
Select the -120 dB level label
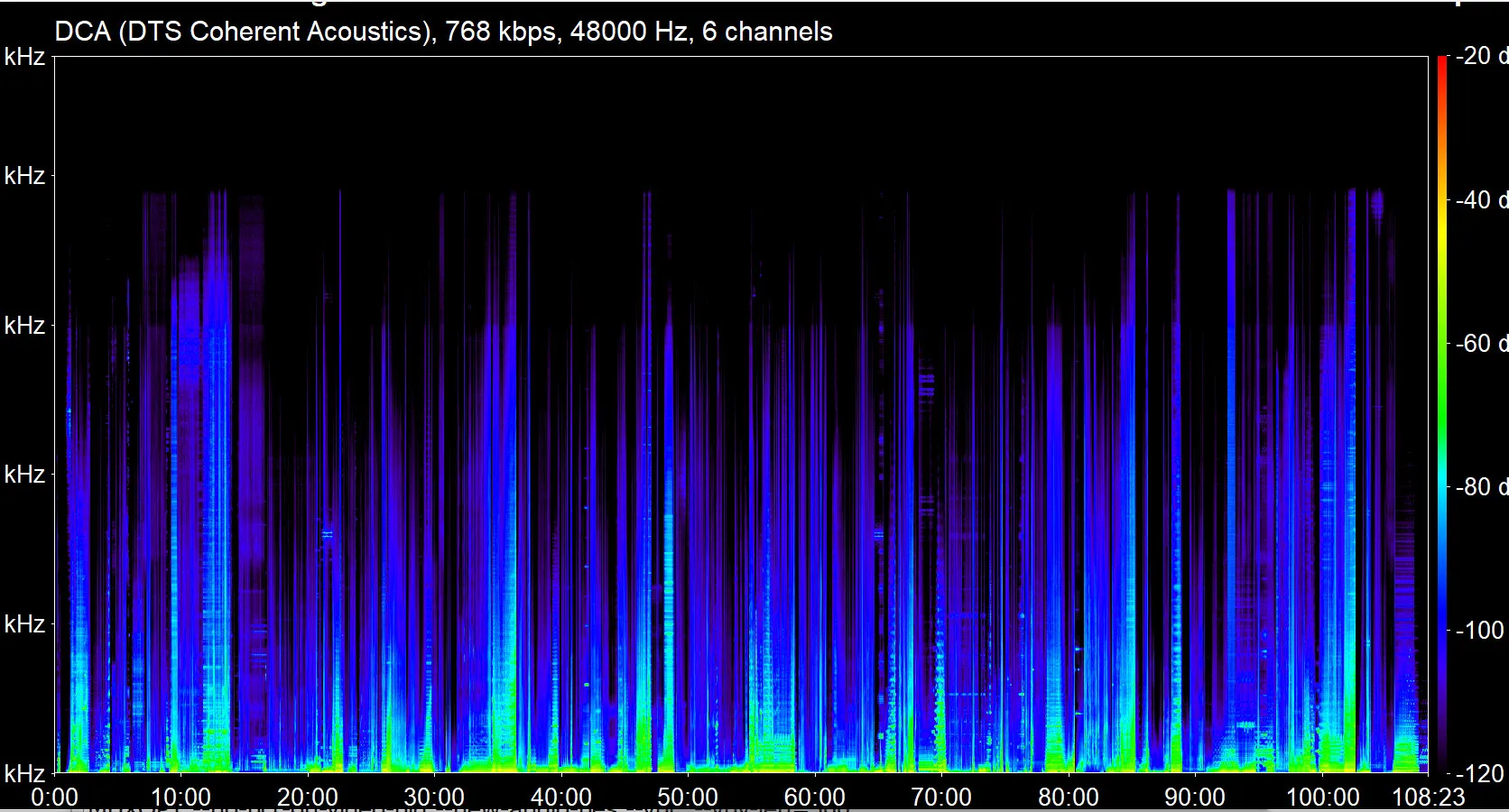(x=1480, y=773)
